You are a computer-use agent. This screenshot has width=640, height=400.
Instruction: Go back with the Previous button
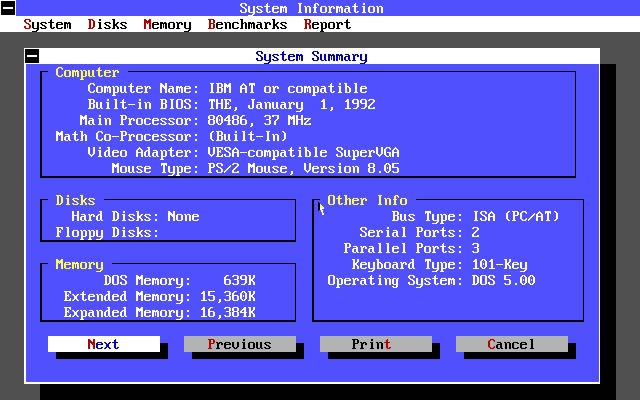click(x=240, y=344)
